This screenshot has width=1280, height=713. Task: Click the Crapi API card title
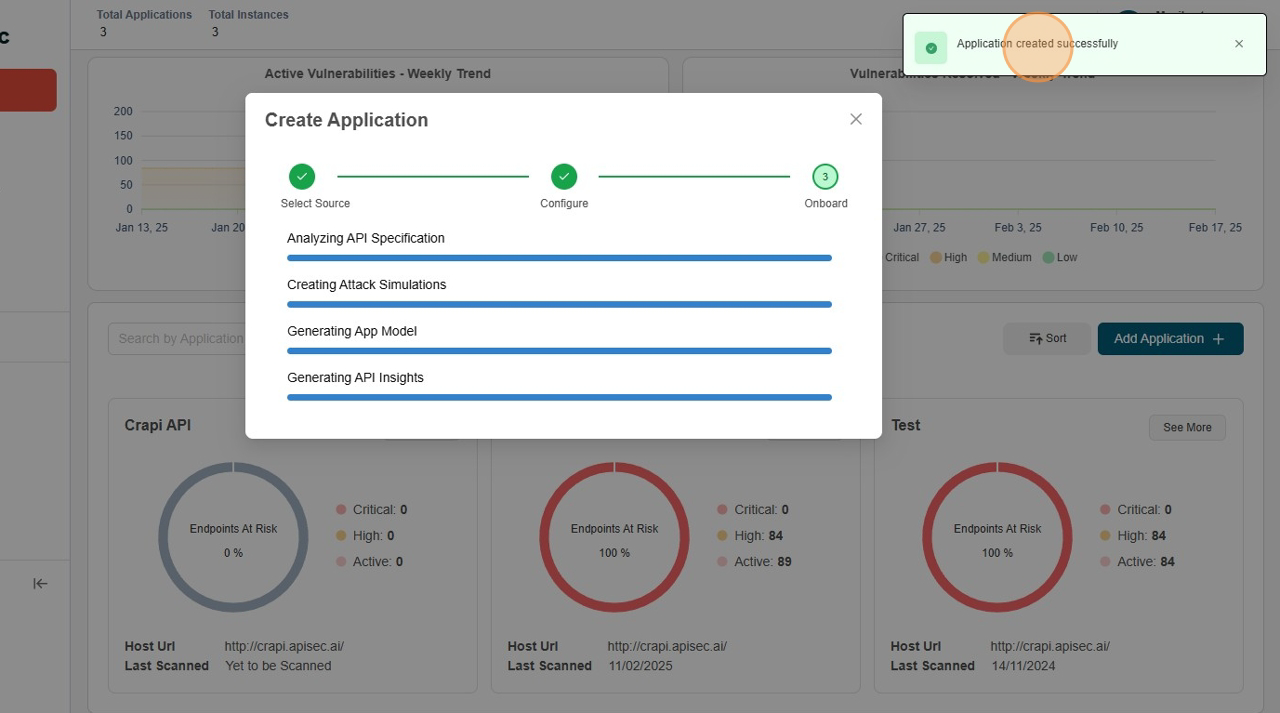click(x=158, y=425)
